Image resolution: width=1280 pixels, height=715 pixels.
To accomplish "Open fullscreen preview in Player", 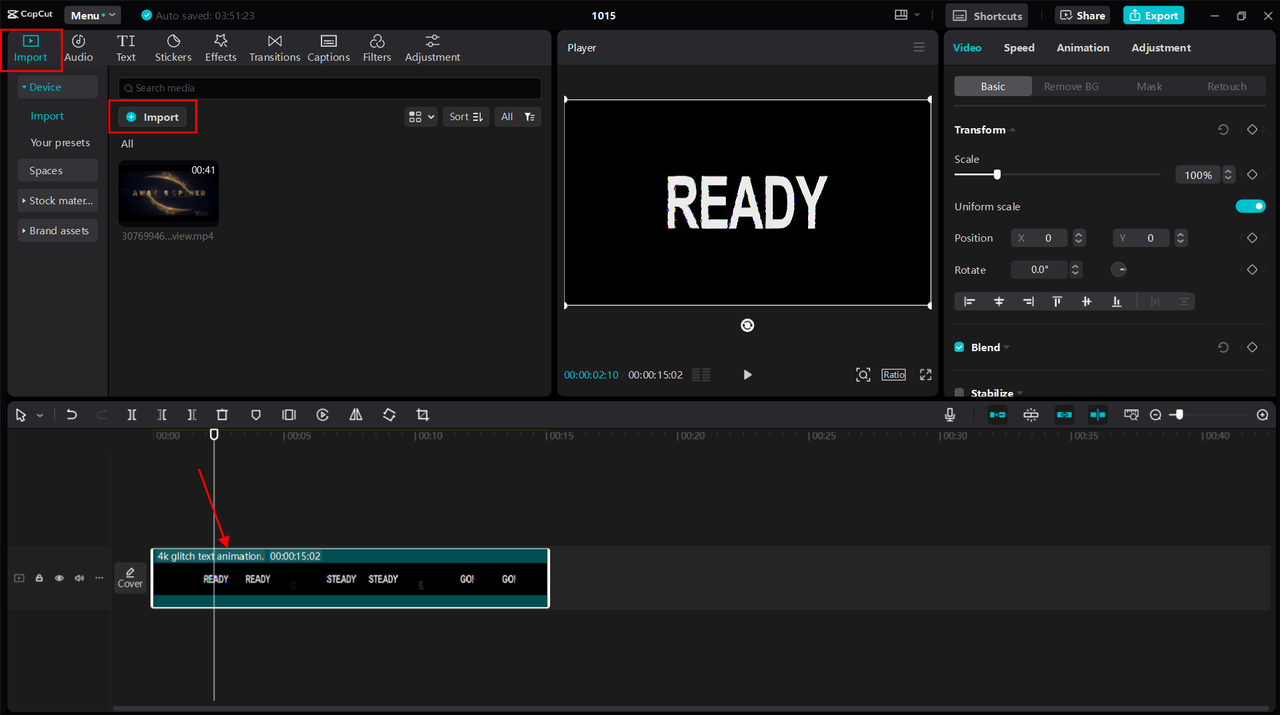I will 926,375.
